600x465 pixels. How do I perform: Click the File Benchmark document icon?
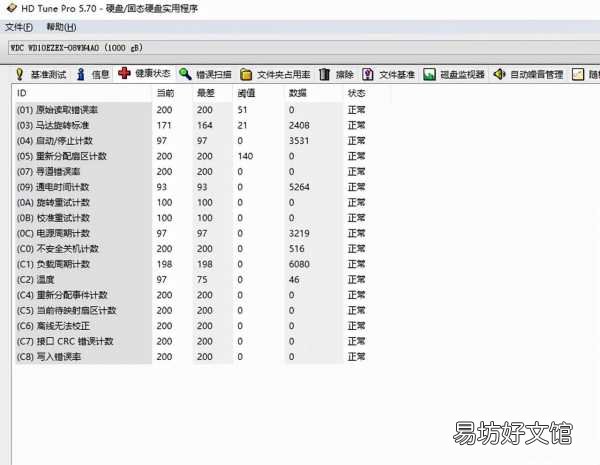[368, 74]
